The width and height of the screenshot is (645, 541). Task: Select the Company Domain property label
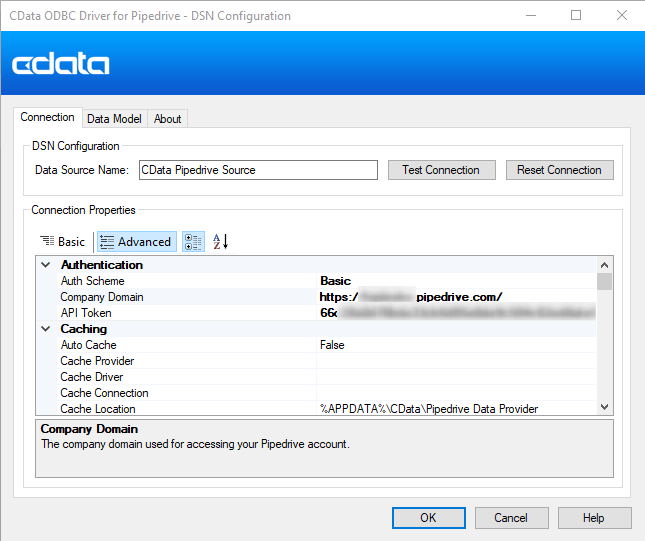102,297
